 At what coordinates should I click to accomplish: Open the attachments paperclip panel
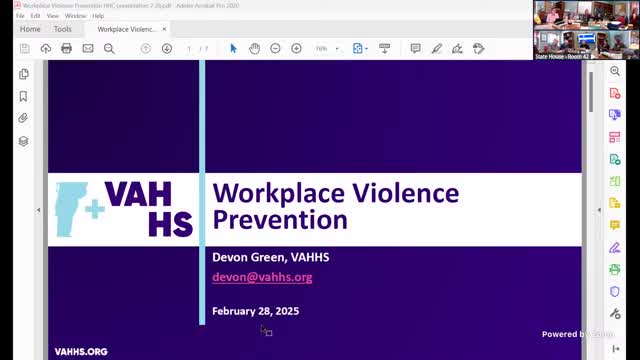23,118
